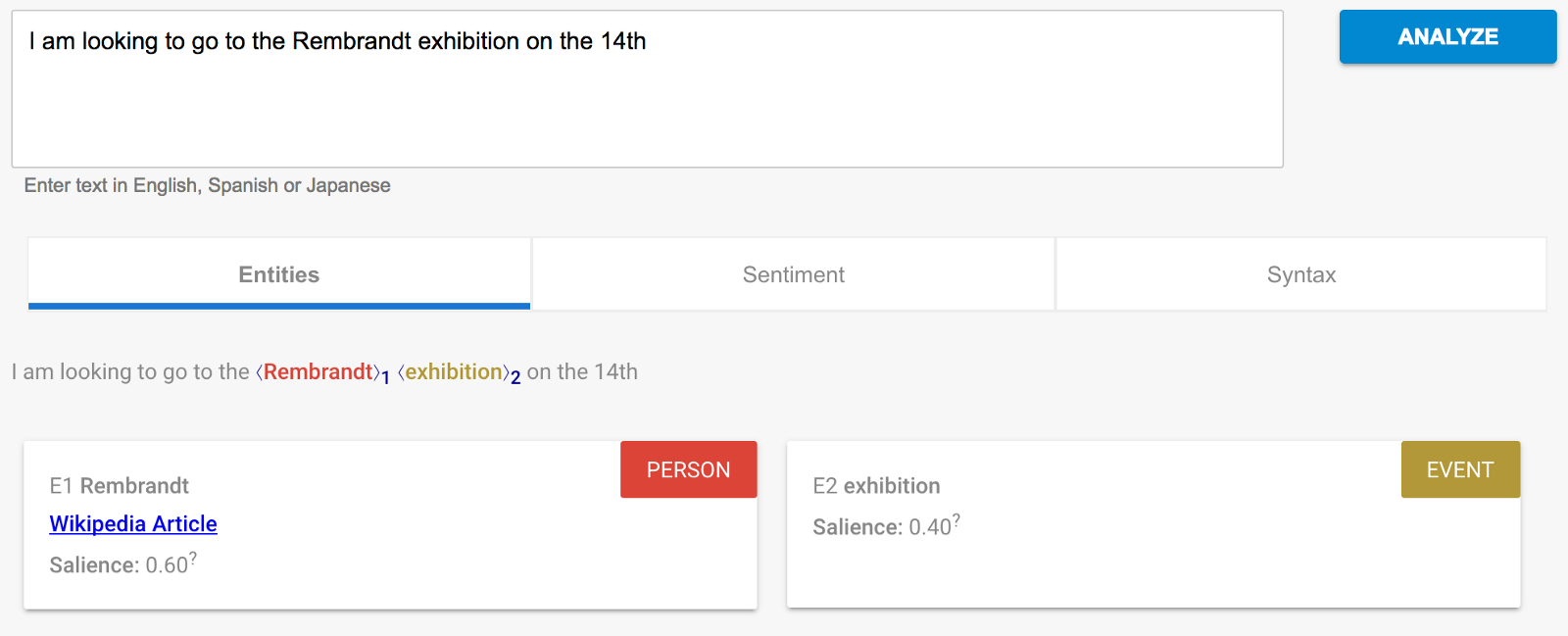Click the gold exhibition entity in the analyzed sentence
This screenshot has height=636, width=1568.
pos(454,372)
